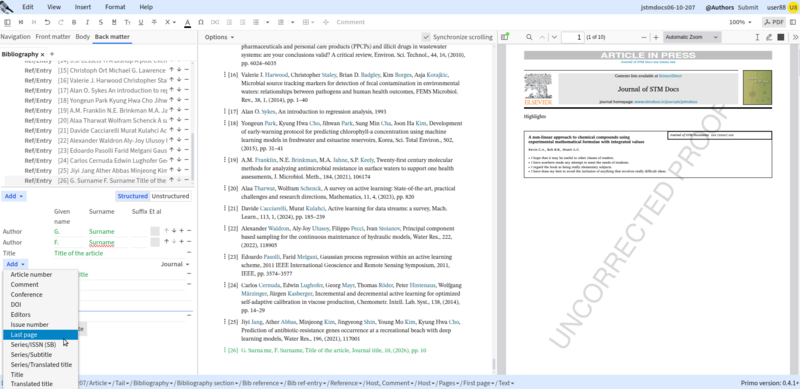Click the redo arrow in the toolbar
The width and height of the screenshot is (800, 389).
[61, 22]
